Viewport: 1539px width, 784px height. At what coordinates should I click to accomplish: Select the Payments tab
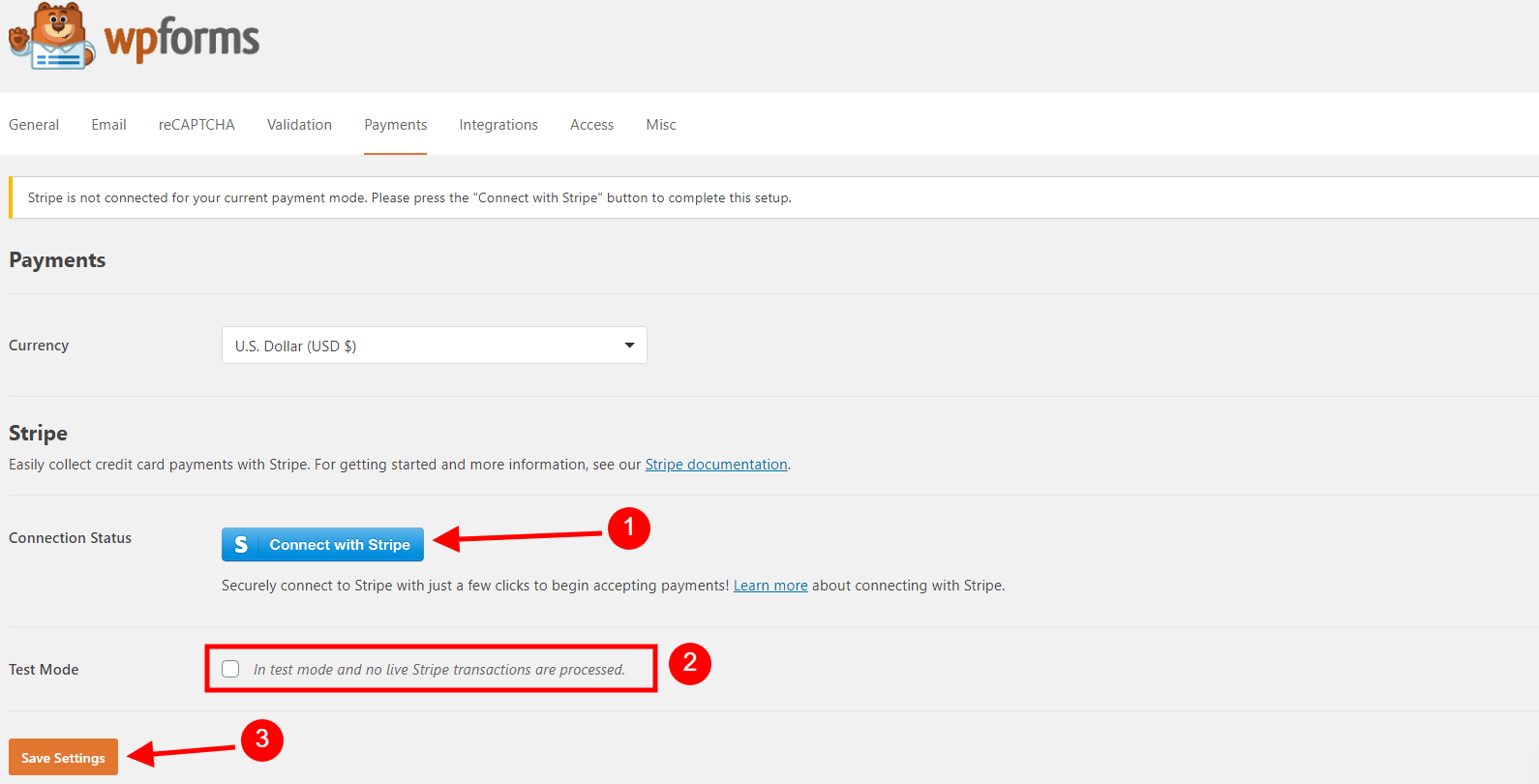coord(395,125)
